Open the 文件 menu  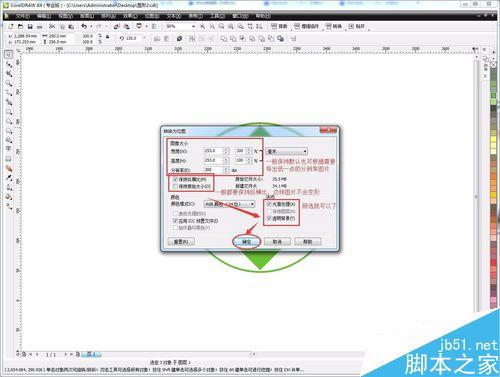(23, 16)
